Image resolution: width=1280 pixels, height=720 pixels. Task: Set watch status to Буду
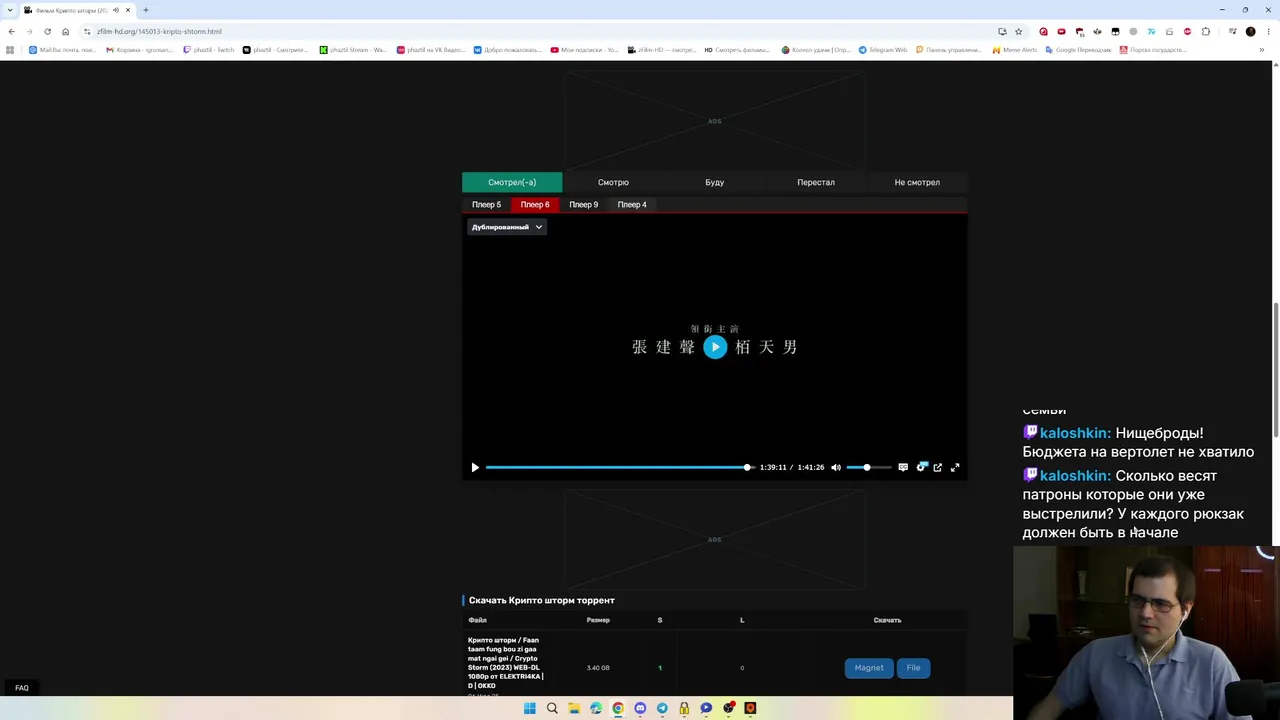click(x=714, y=182)
